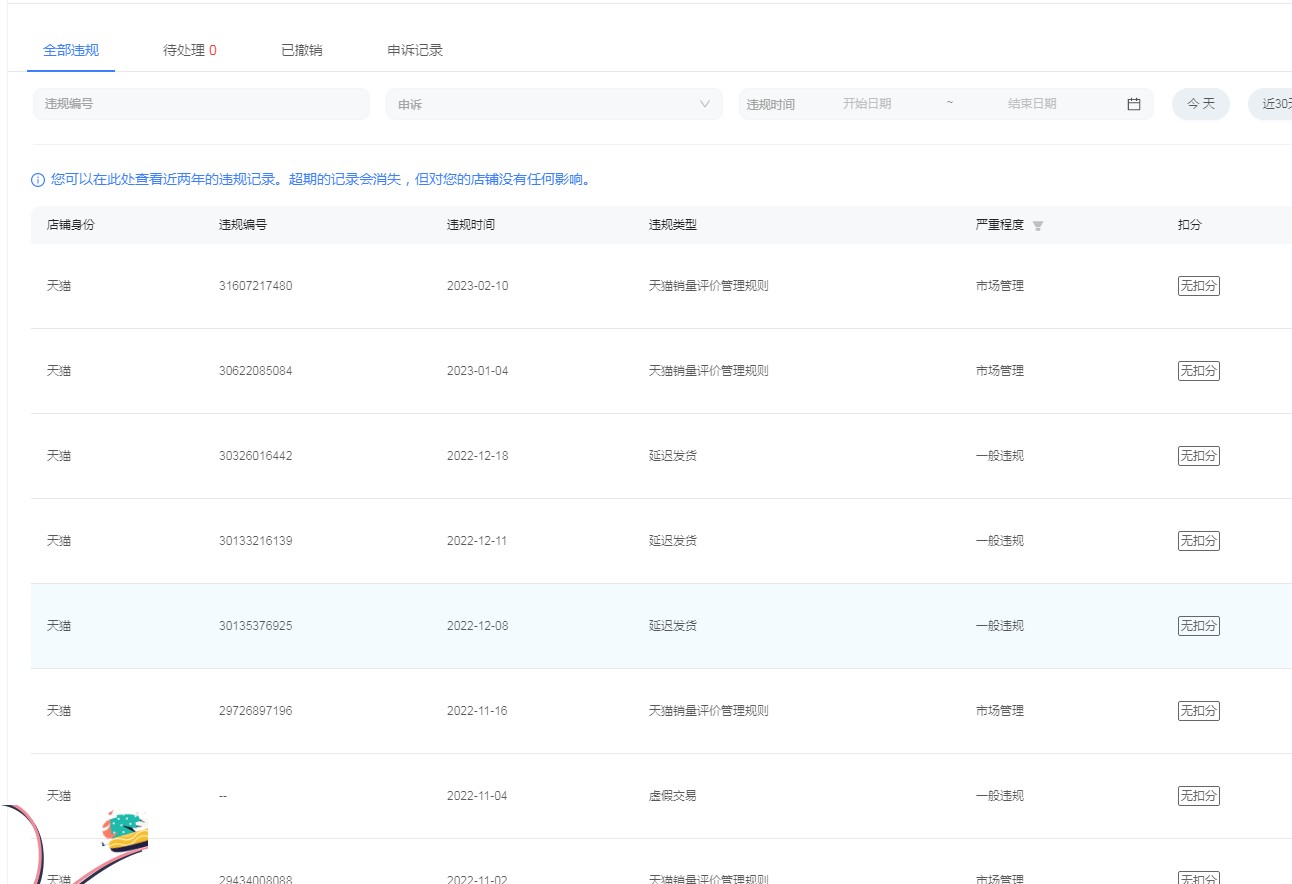The image size is (1292, 884).
Task: Switch to the 全部违规 tab
Action: click(71, 50)
